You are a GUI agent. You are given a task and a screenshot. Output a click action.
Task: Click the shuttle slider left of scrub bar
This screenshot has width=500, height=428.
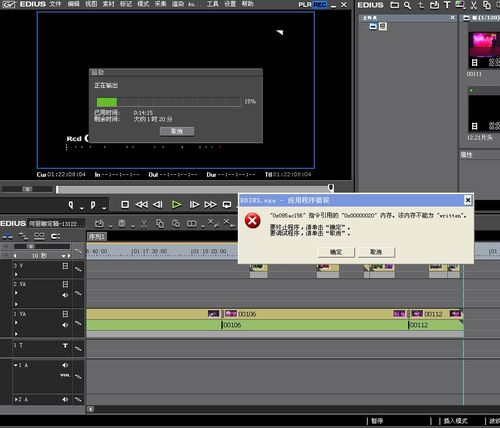coord(27,189)
